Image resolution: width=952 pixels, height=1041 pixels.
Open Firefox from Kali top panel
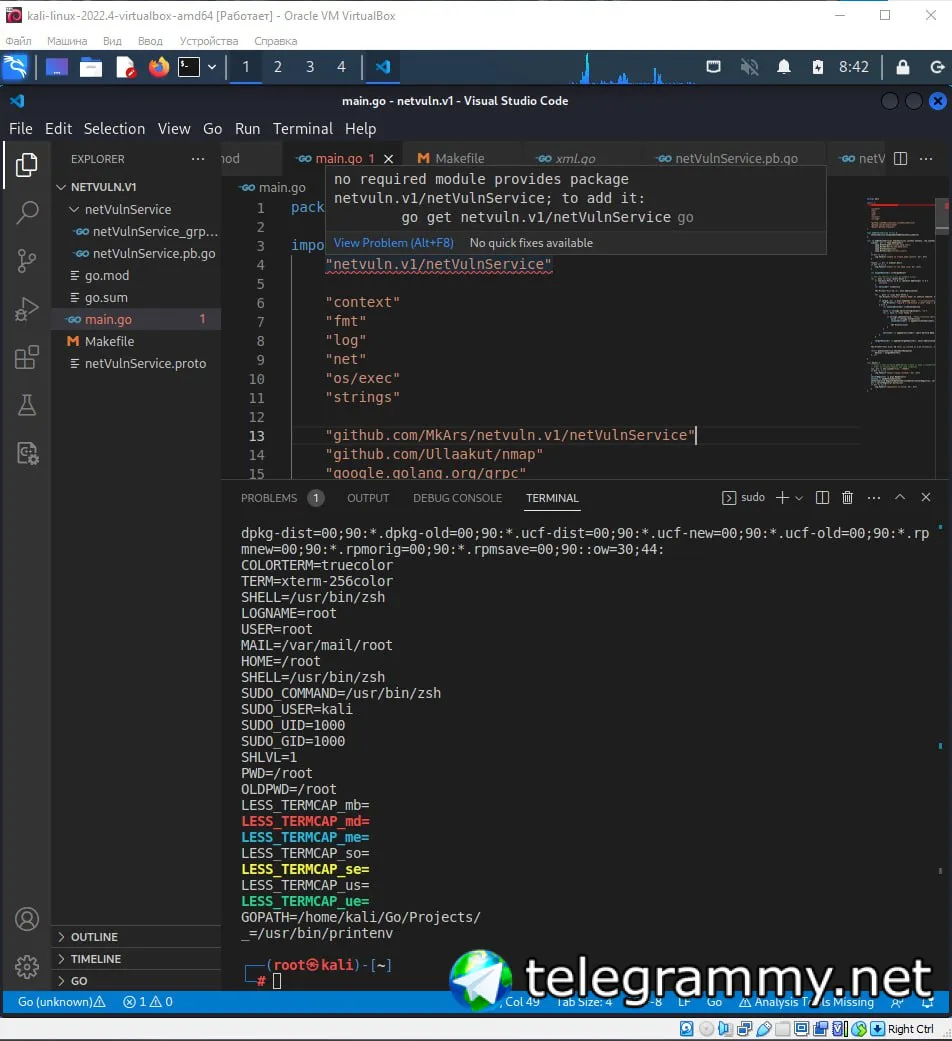pyautogui.click(x=159, y=66)
